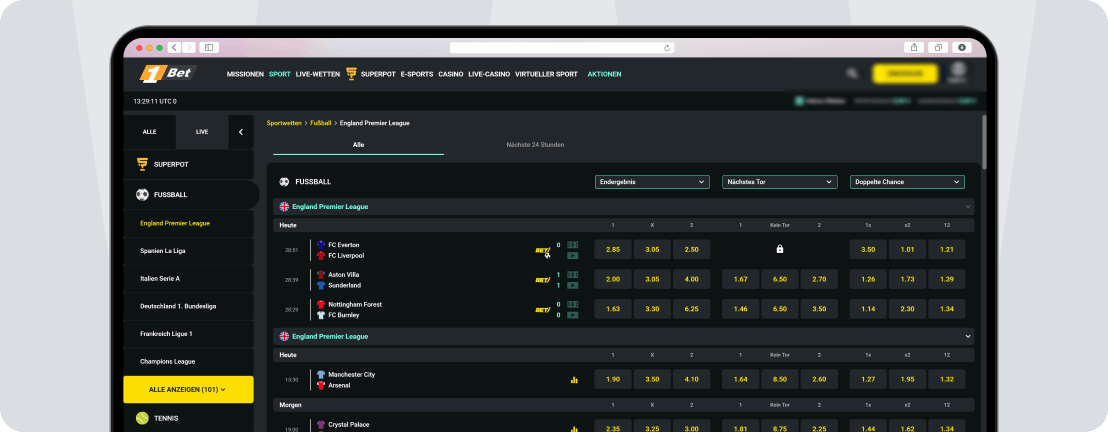Go to the E-Sports section
The width and height of the screenshot is (1108, 432).
pos(417,74)
